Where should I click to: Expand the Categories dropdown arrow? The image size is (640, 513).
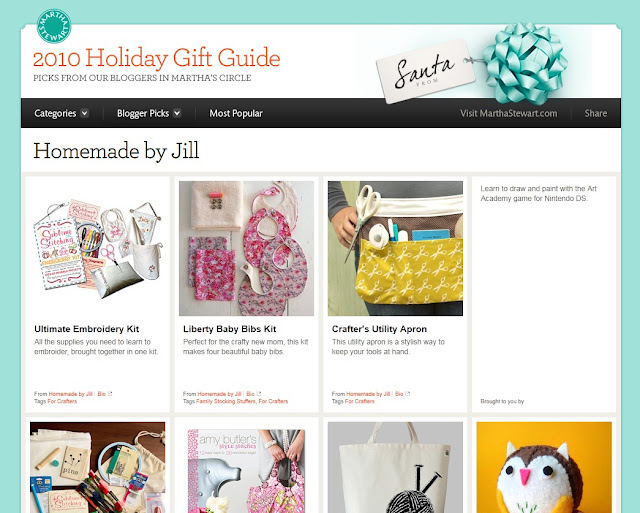pyautogui.click(x=84, y=113)
